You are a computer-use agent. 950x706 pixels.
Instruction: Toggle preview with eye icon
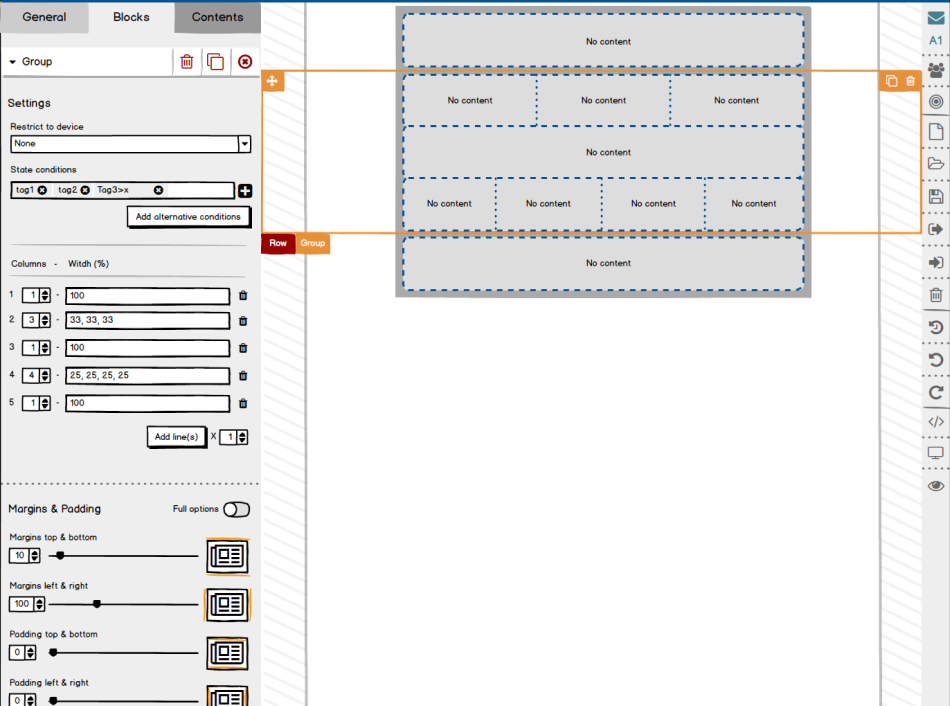(x=936, y=486)
